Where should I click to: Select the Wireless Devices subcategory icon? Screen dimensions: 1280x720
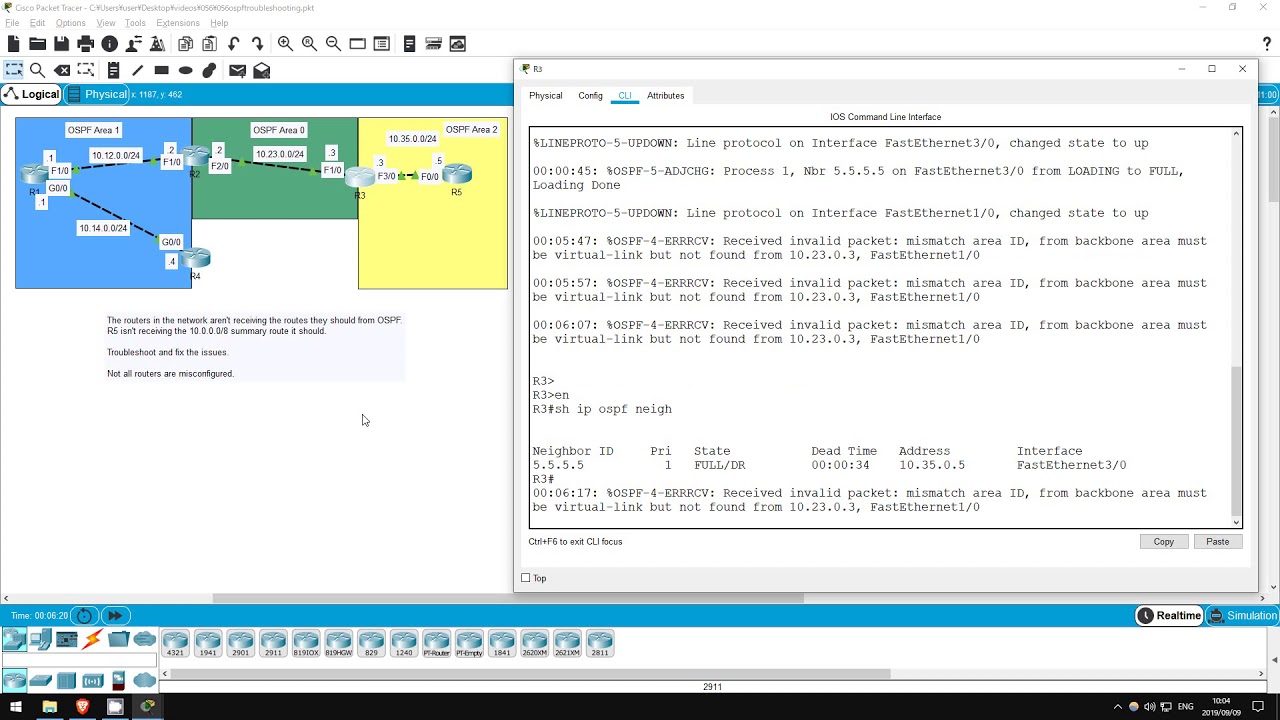tap(93, 681)
